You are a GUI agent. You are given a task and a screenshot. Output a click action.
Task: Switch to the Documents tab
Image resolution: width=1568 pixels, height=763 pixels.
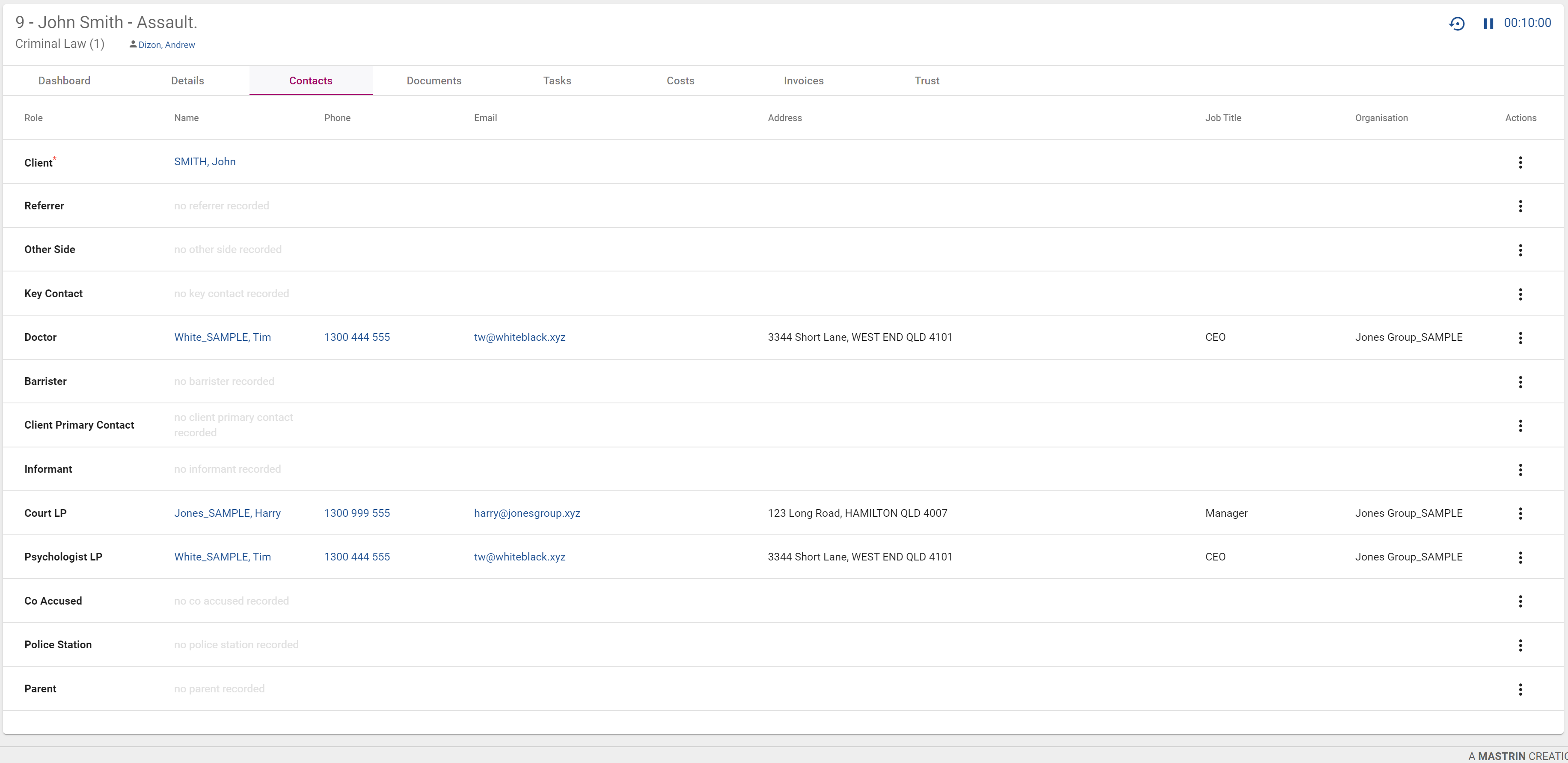(x=434, y=80)
